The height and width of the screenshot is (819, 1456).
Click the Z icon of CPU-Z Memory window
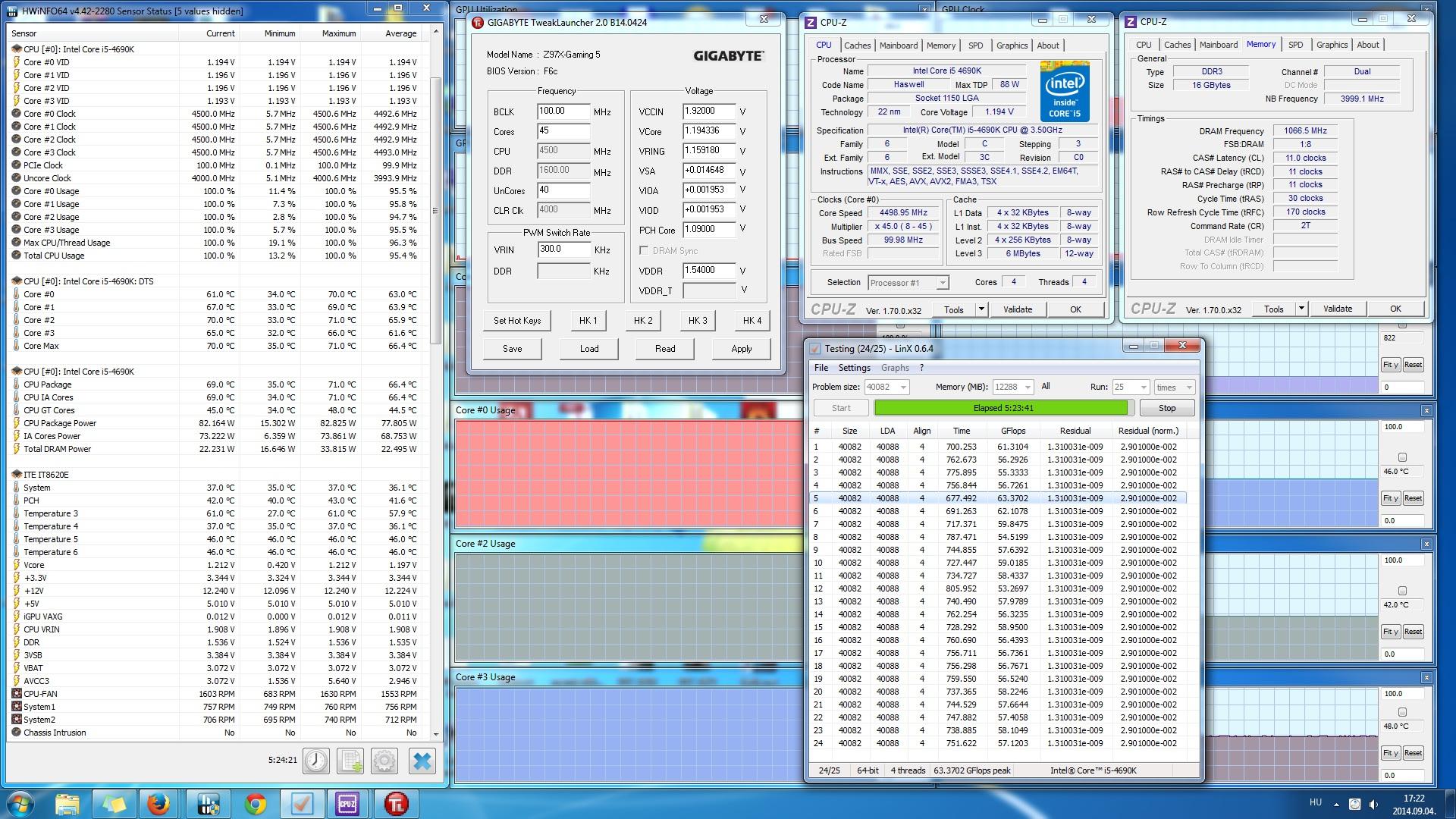click(1131, 22)
